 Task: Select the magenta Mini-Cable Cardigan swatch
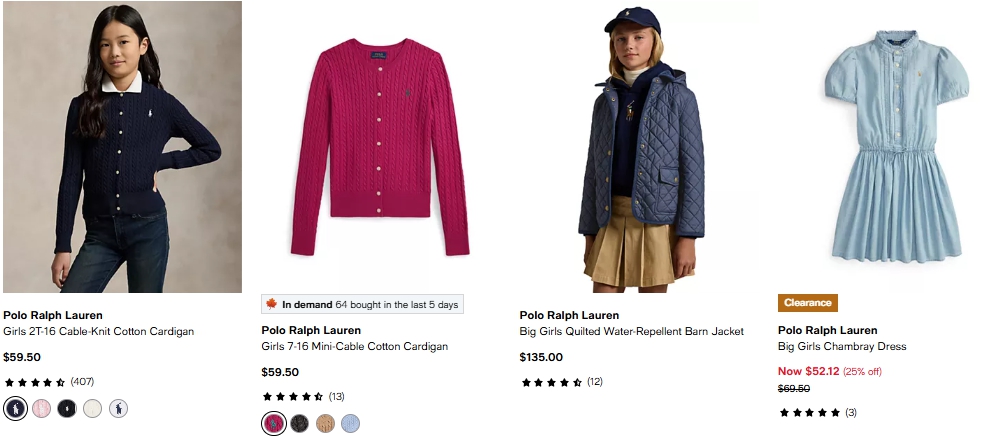(x=274, y=424)
